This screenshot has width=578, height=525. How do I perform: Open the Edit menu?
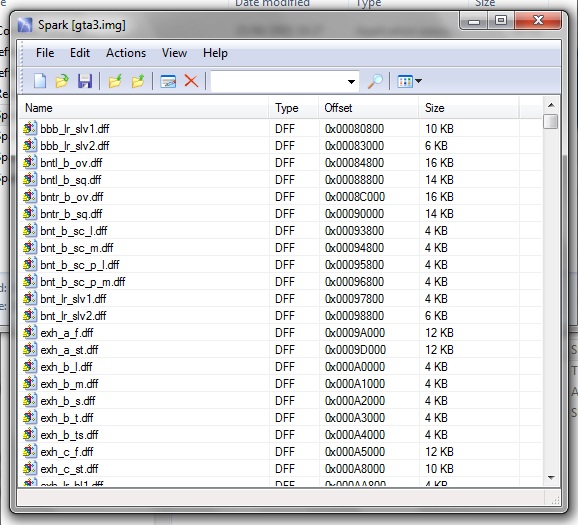click(x=80, y=53)
